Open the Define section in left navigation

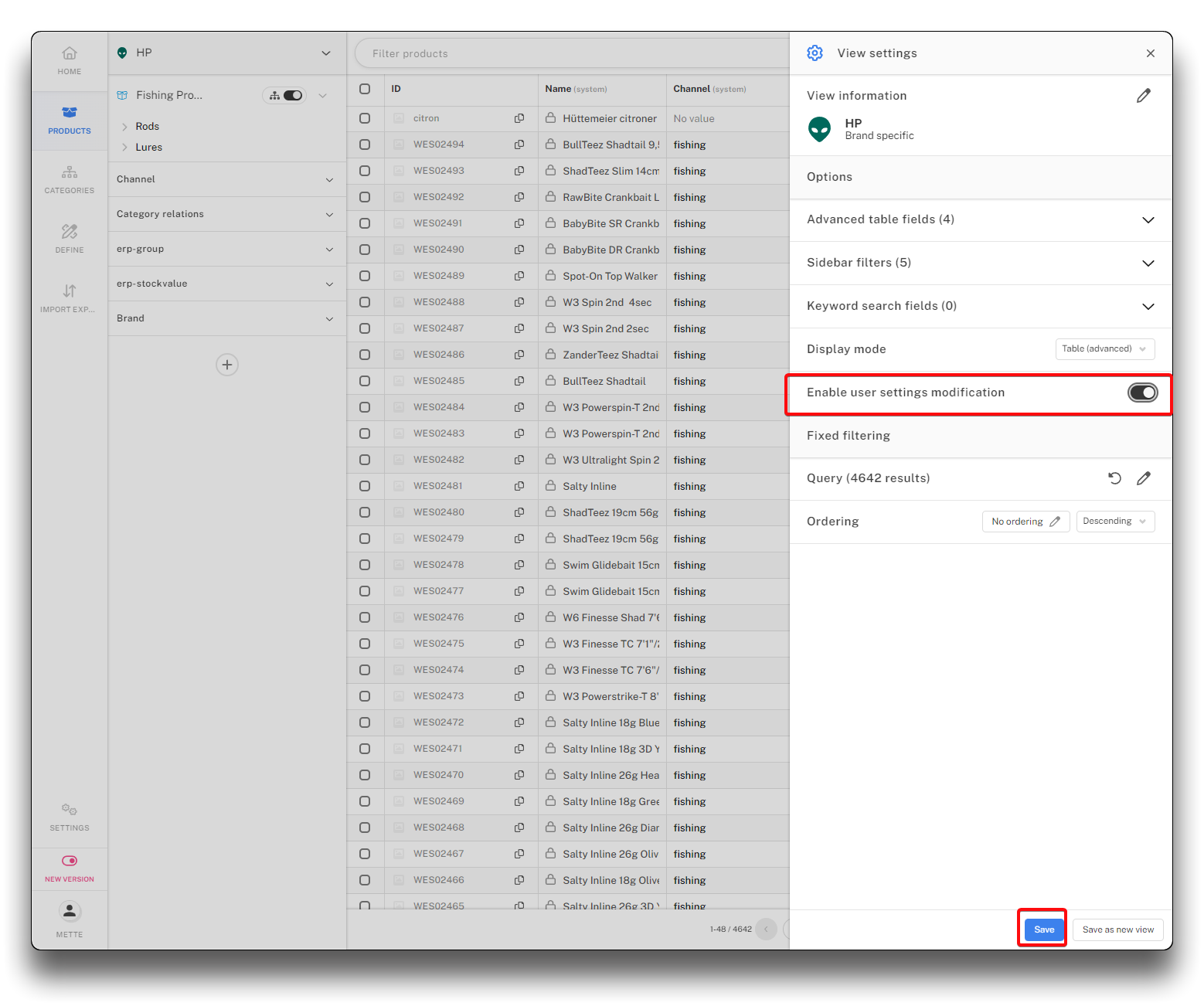70,239
